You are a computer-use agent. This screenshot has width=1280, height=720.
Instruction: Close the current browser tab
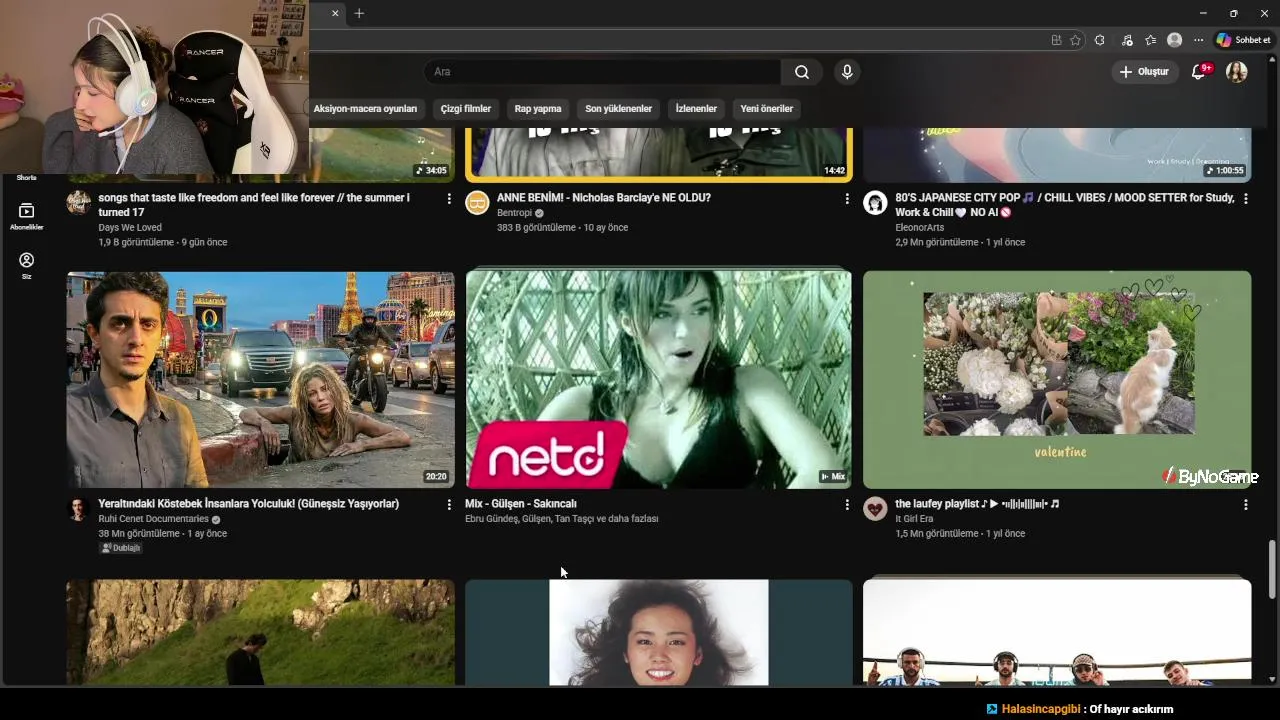(335, 13)
